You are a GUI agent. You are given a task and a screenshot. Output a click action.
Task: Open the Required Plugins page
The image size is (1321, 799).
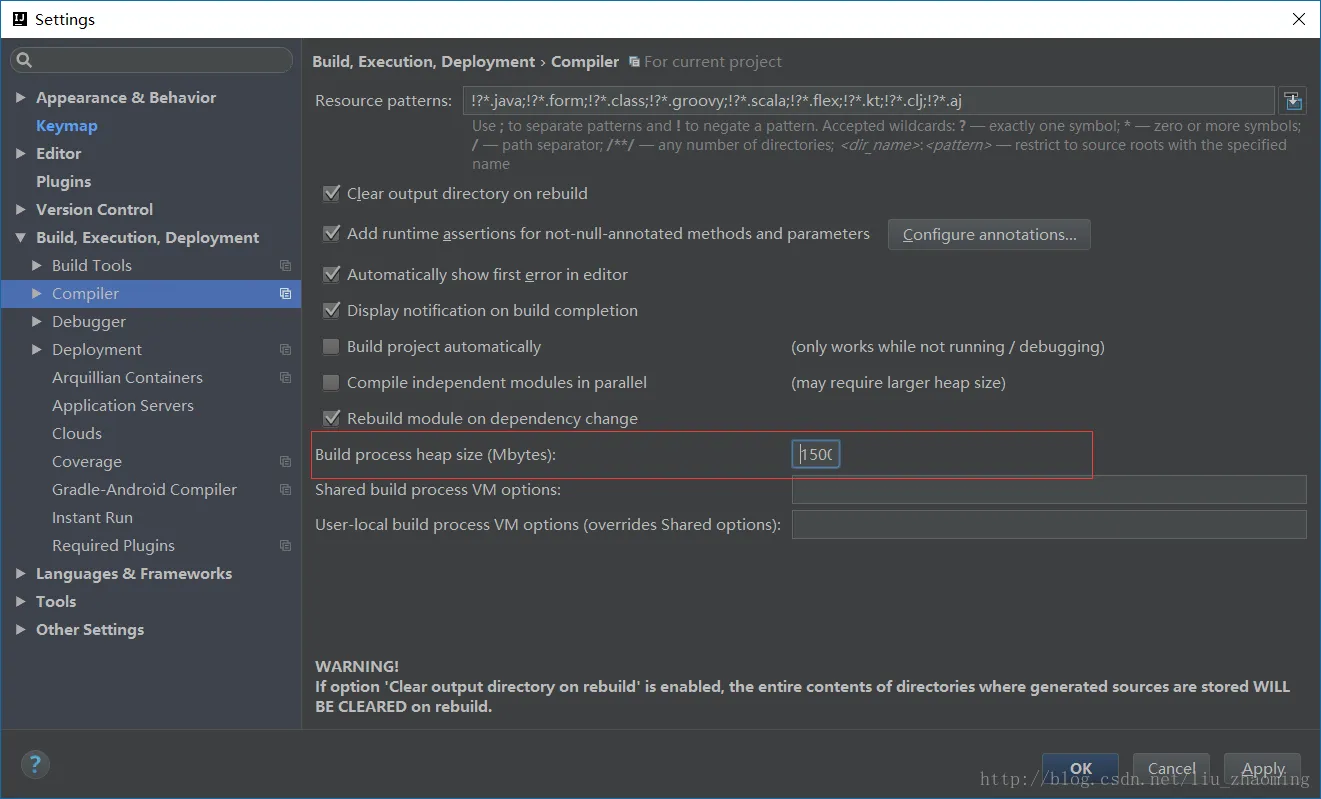113,546
